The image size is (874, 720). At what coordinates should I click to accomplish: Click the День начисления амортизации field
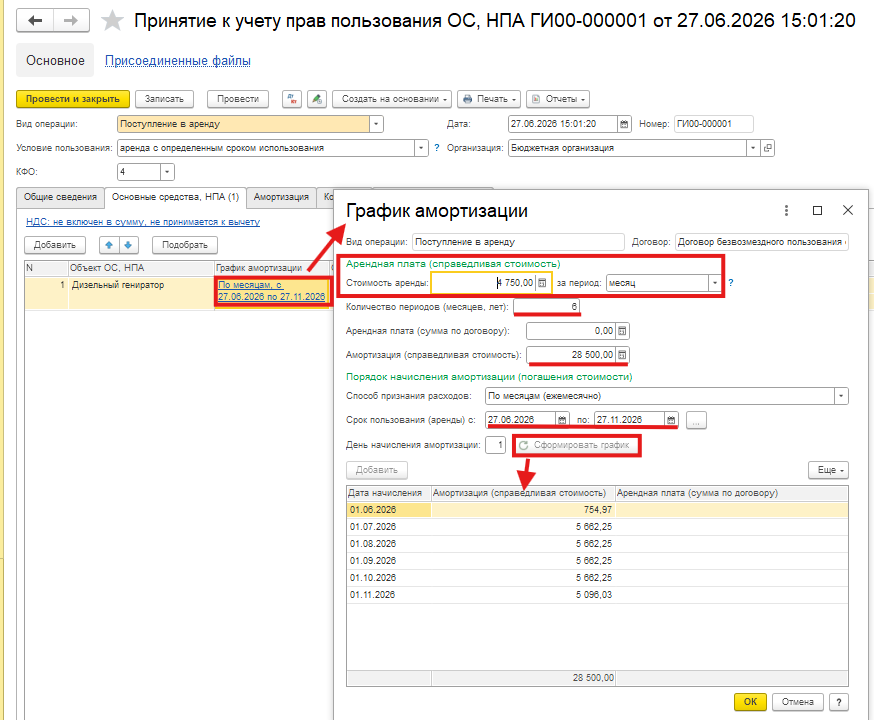tap(496, 445)
